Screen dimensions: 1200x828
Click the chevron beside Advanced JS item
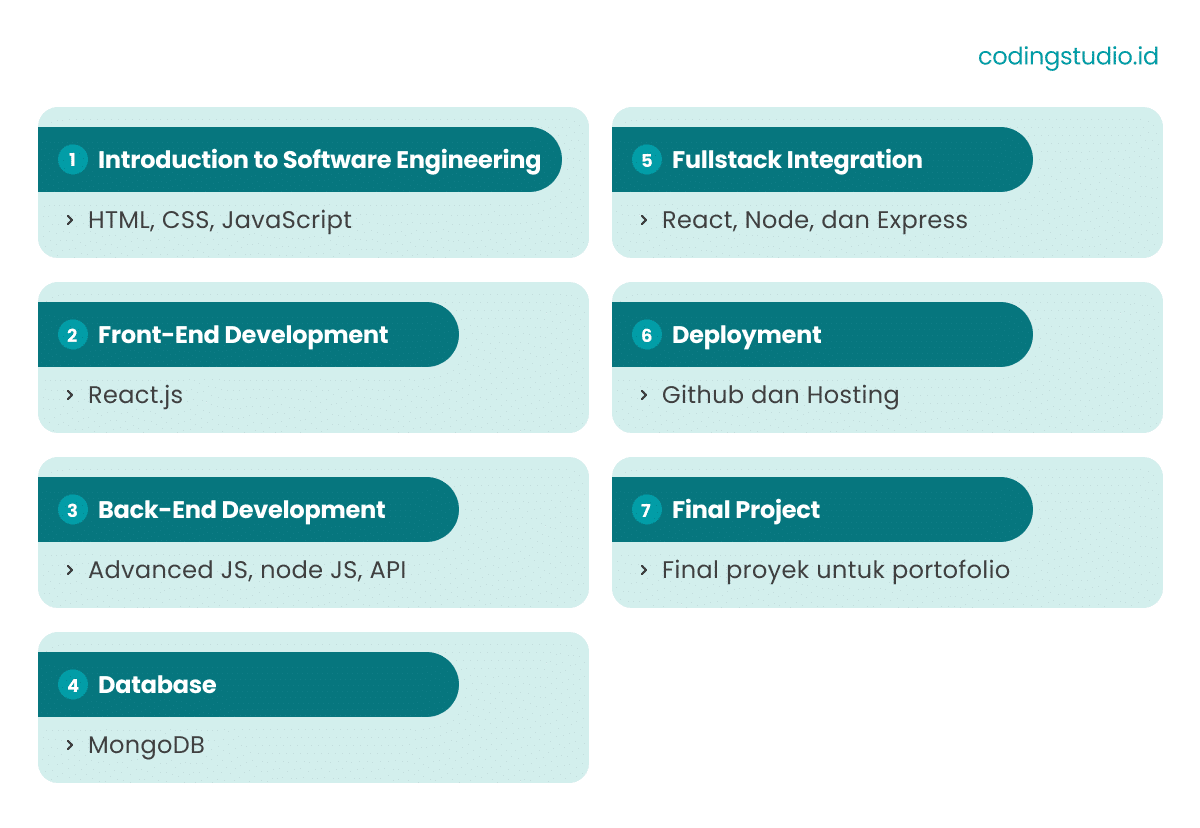tap(69, 570)
